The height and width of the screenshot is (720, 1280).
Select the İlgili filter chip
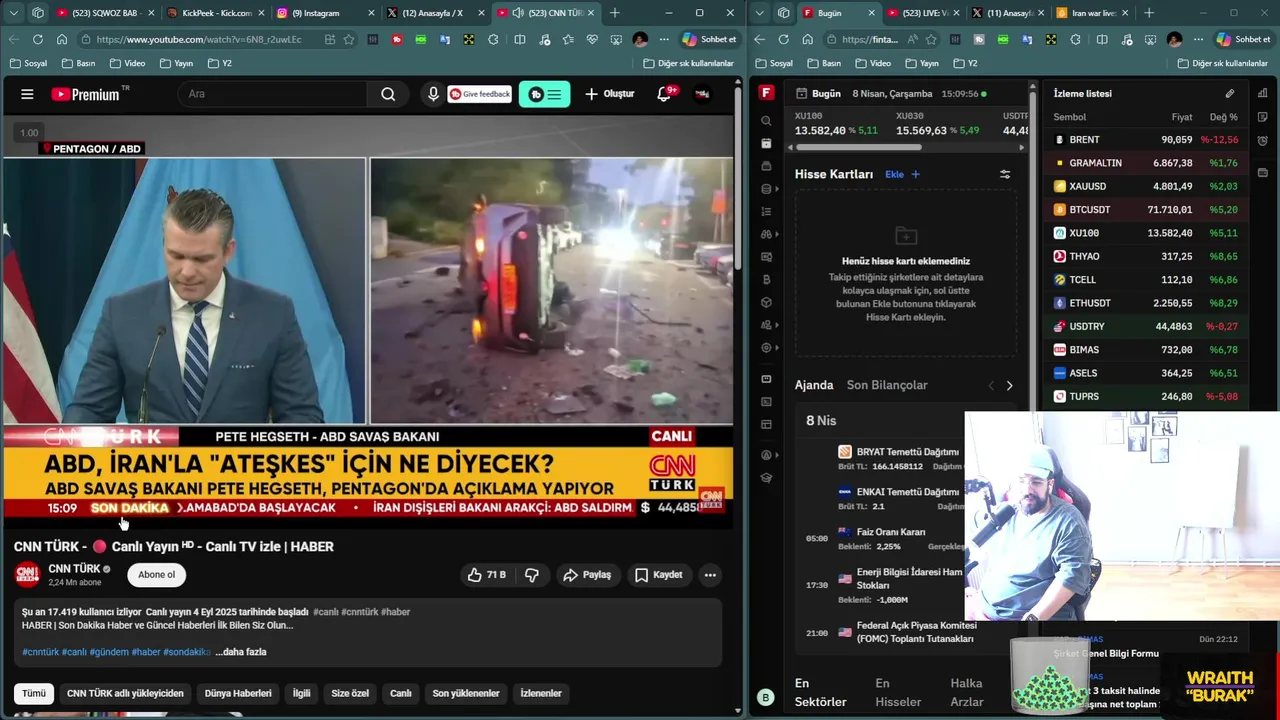[x=301, y=693]
